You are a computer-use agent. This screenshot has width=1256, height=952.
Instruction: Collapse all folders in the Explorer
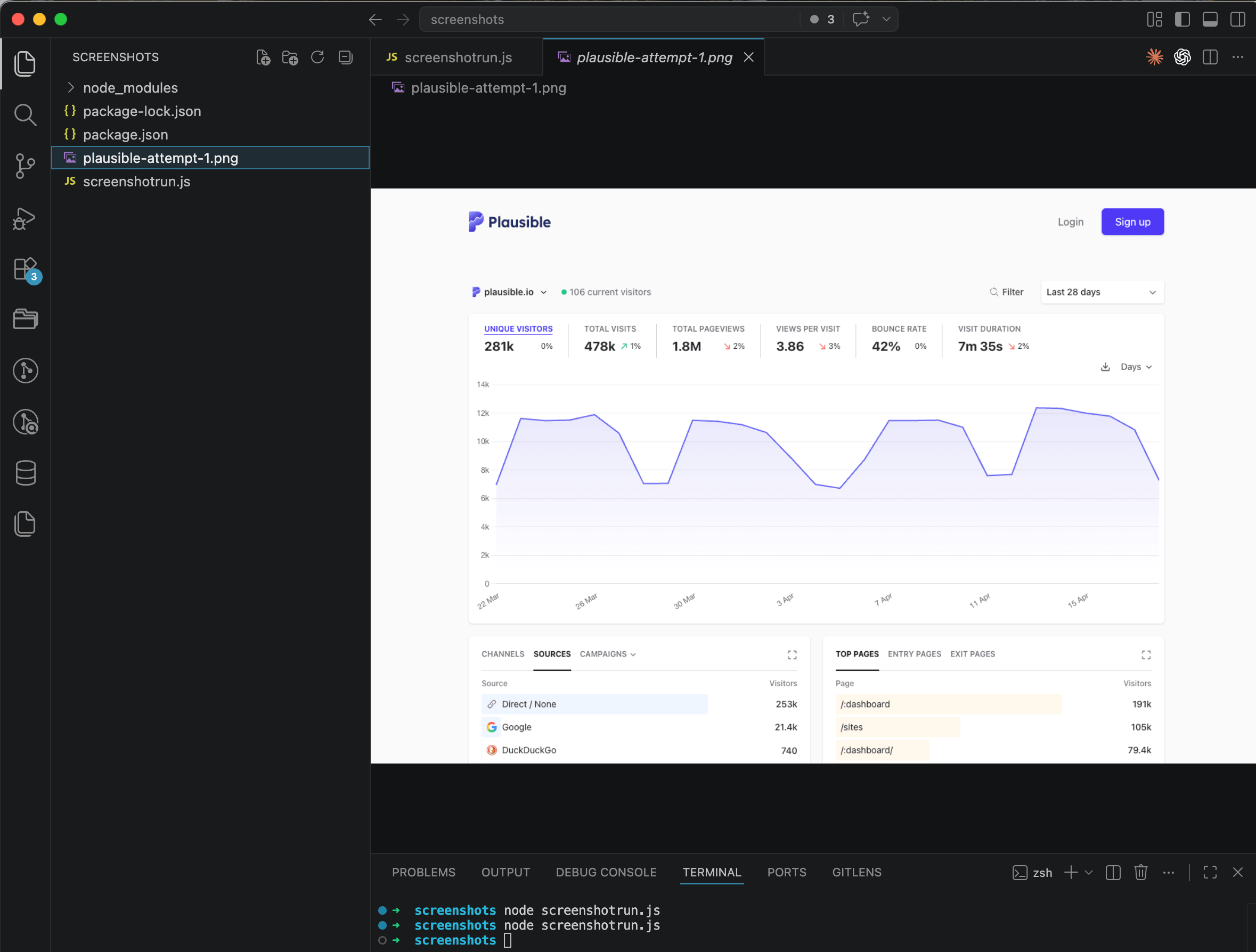345,57
